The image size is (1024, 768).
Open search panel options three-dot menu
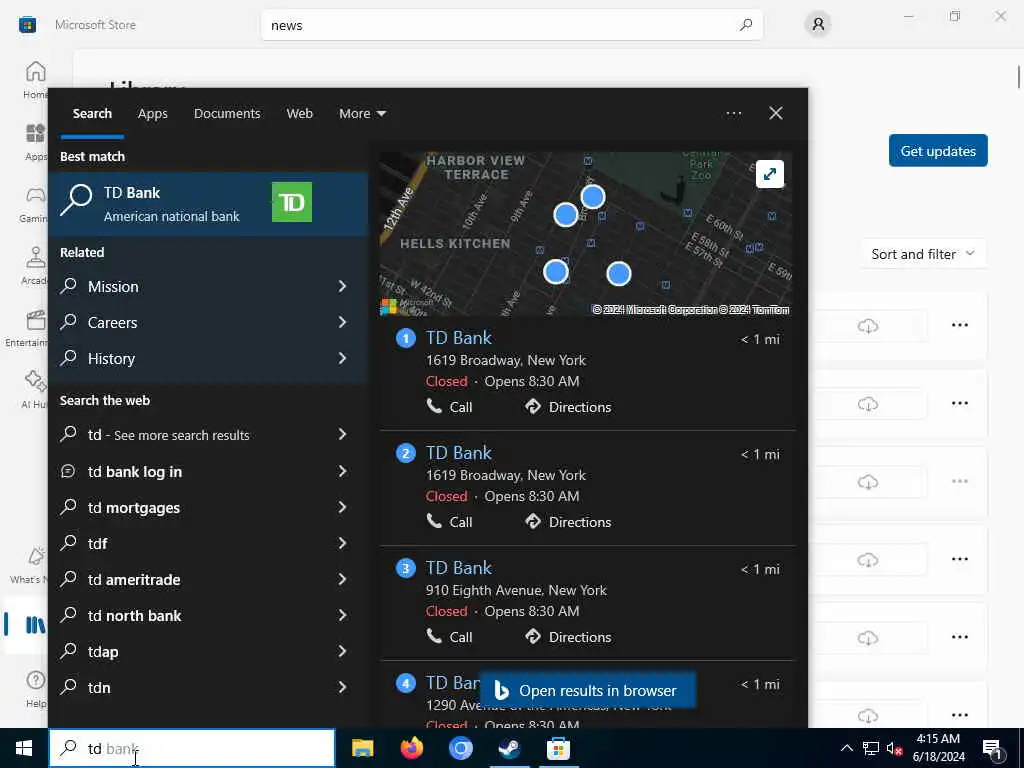point(734,114)
